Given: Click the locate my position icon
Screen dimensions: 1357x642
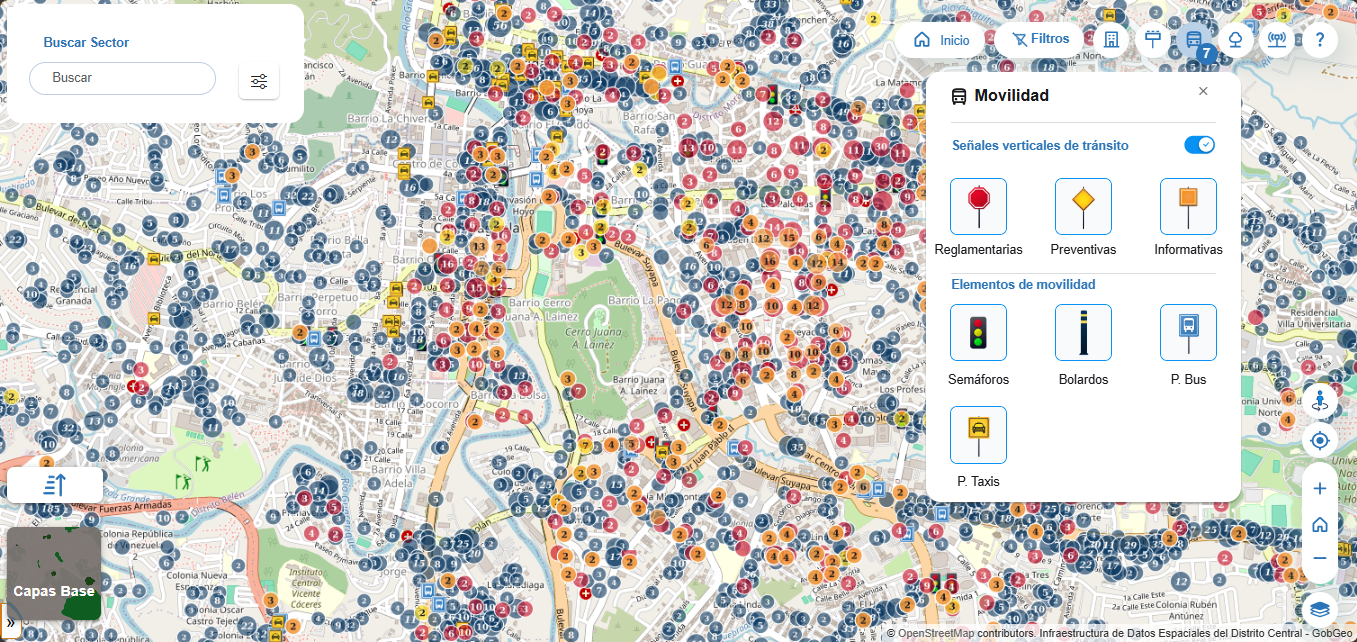Looking at the screenshot, I should click(1320, 440).
